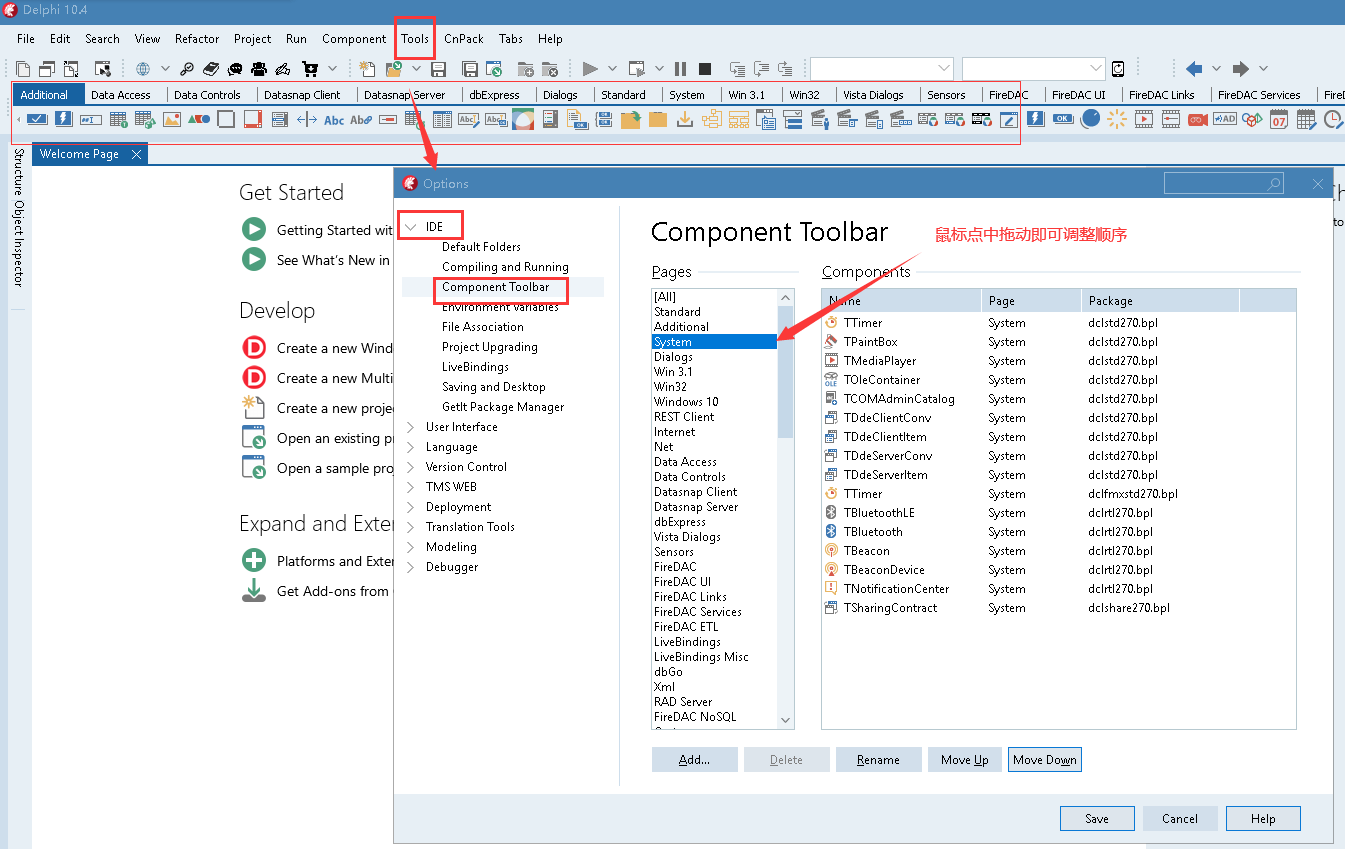The image size is (1345, 849).
Task: Open the Refactor menu
Action: pyautogui.click(x=197, y=39)
